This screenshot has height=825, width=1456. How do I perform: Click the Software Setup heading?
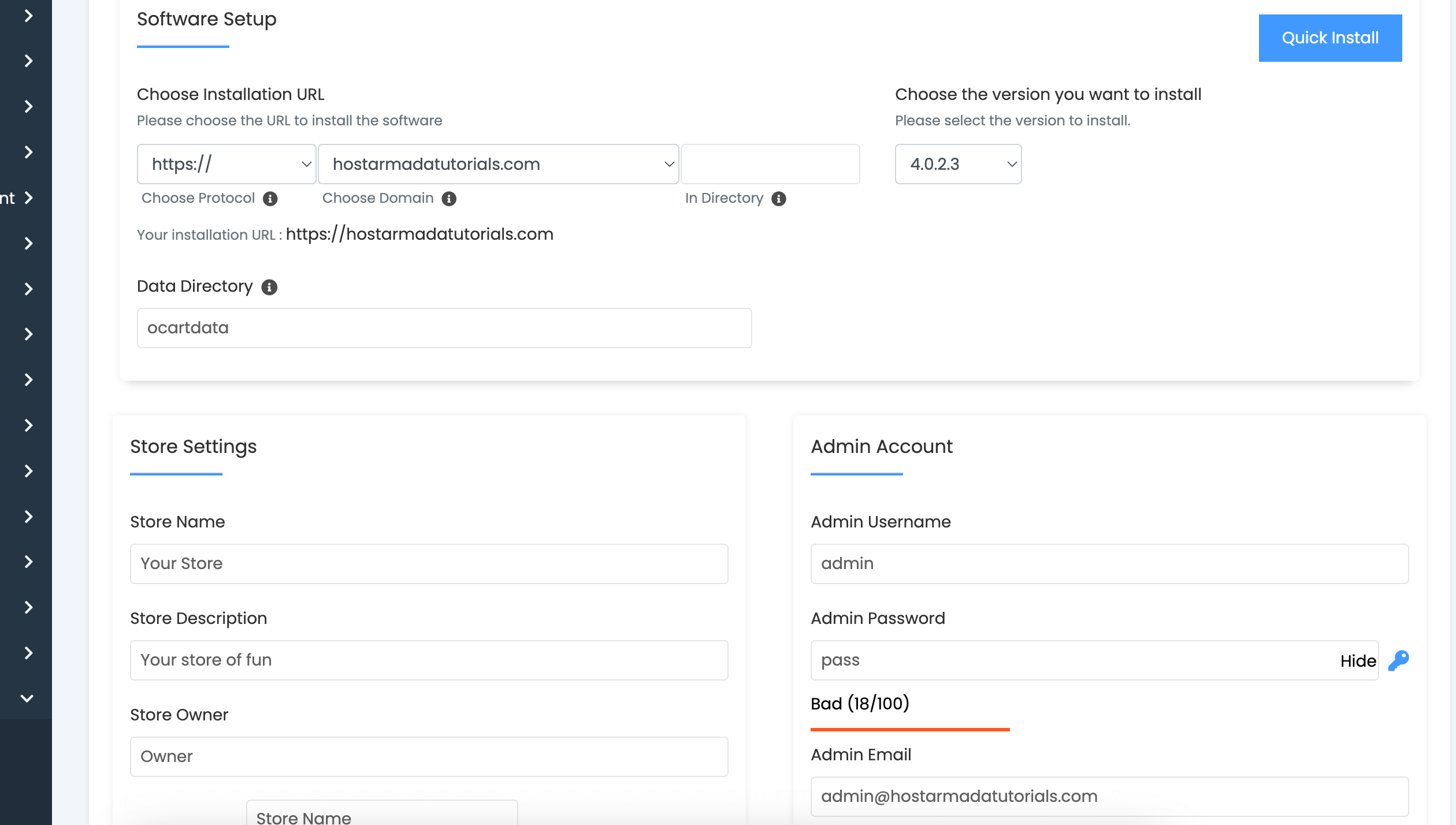[206, 19]
